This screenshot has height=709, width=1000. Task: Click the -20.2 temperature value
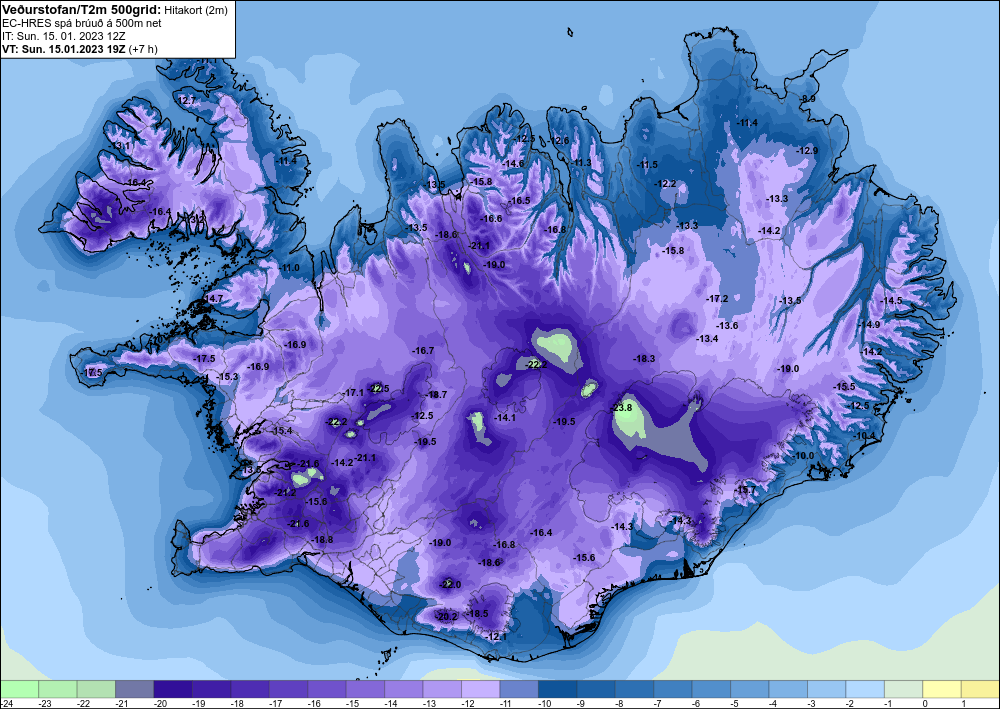point(447,616)
